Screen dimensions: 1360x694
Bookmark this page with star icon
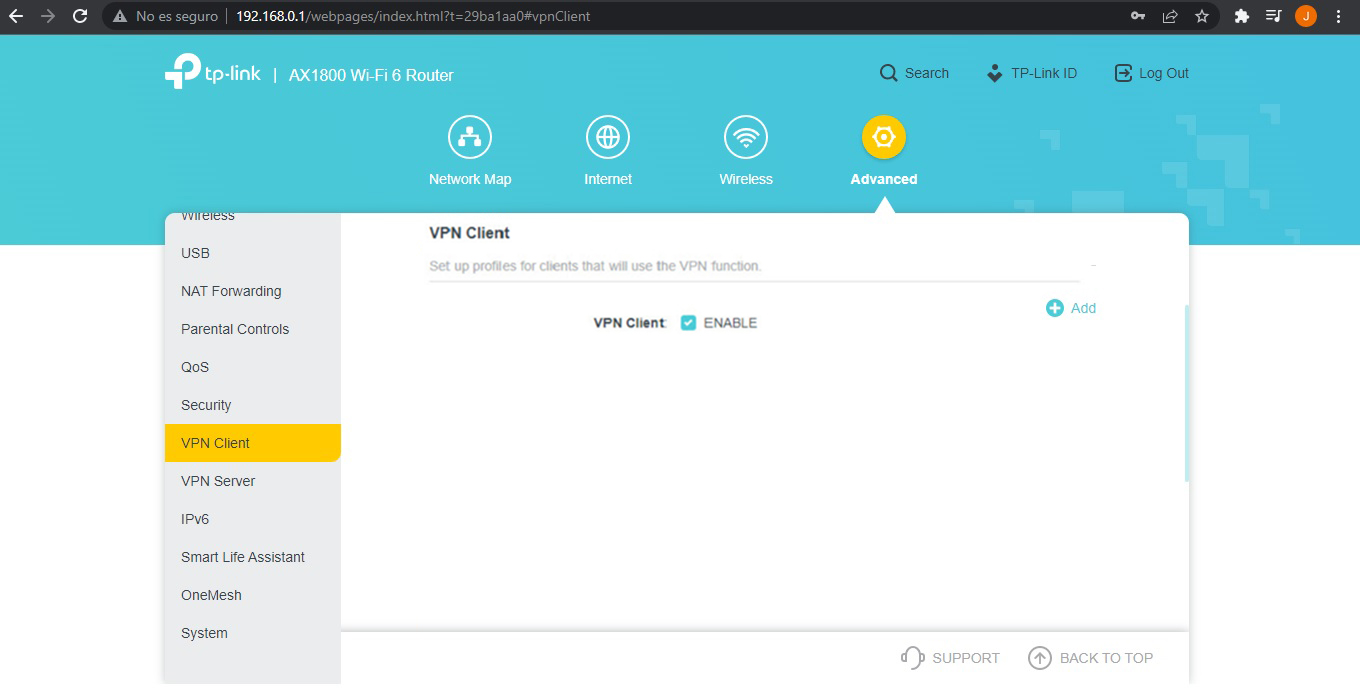pos(1202,16)
